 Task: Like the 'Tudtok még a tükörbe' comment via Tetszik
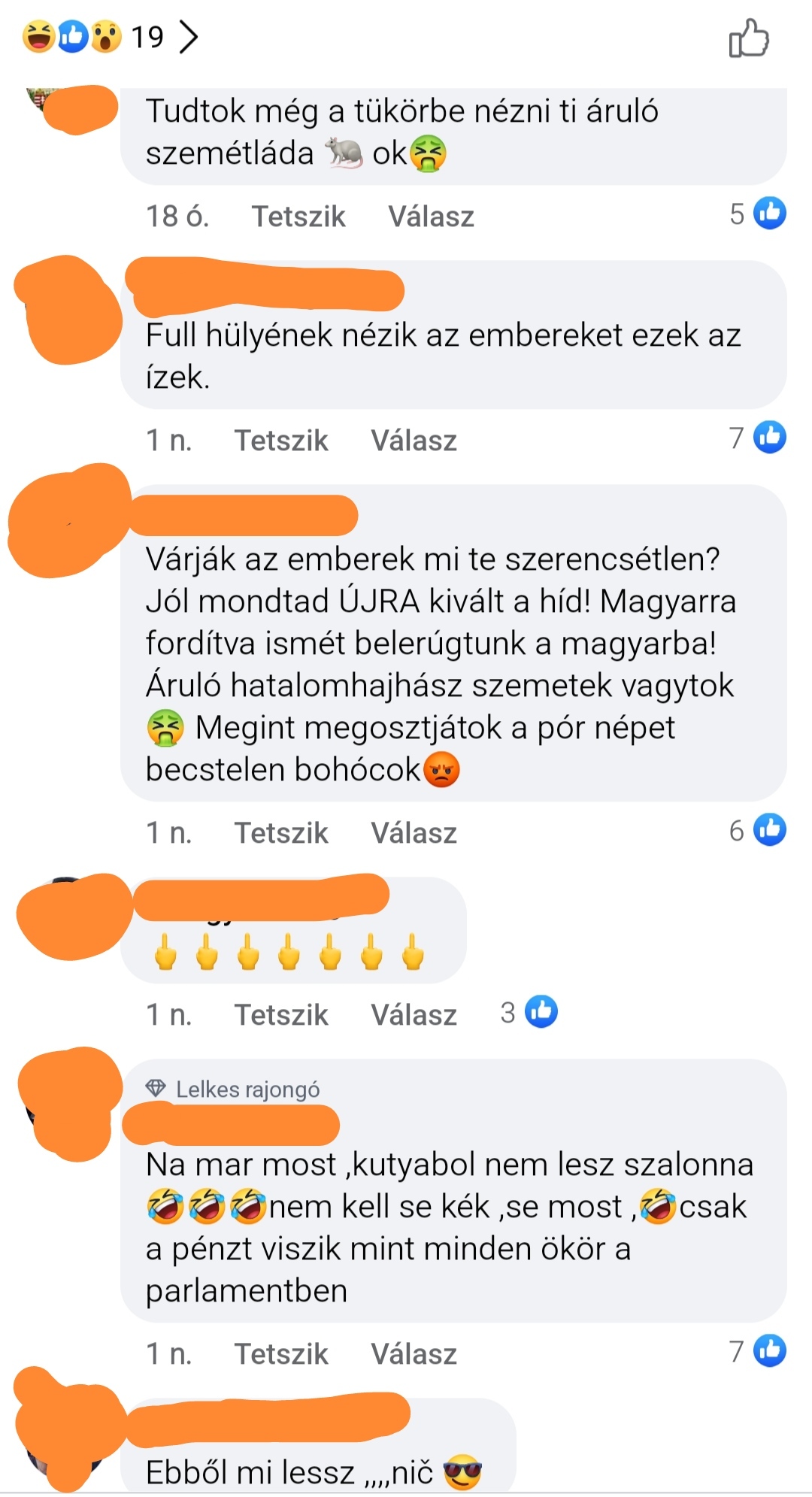pyautogui.click(x=298, y=217)
